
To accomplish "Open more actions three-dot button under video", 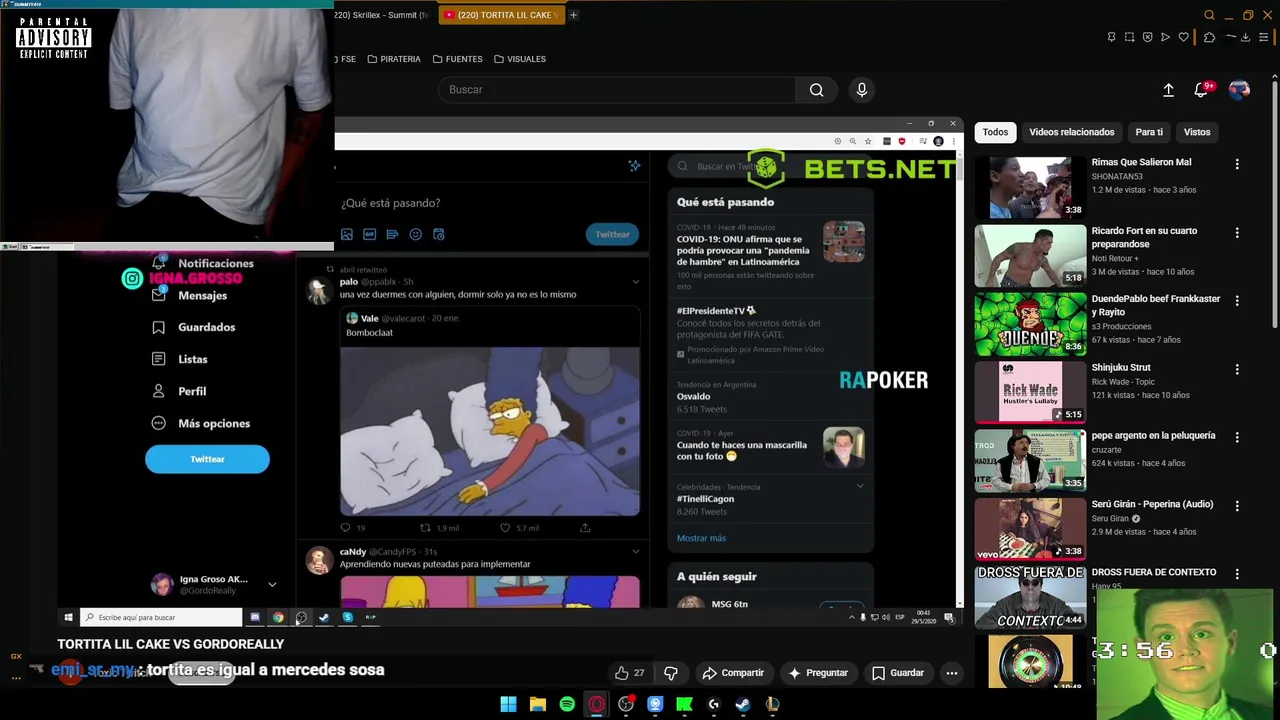I will (952, 673).
